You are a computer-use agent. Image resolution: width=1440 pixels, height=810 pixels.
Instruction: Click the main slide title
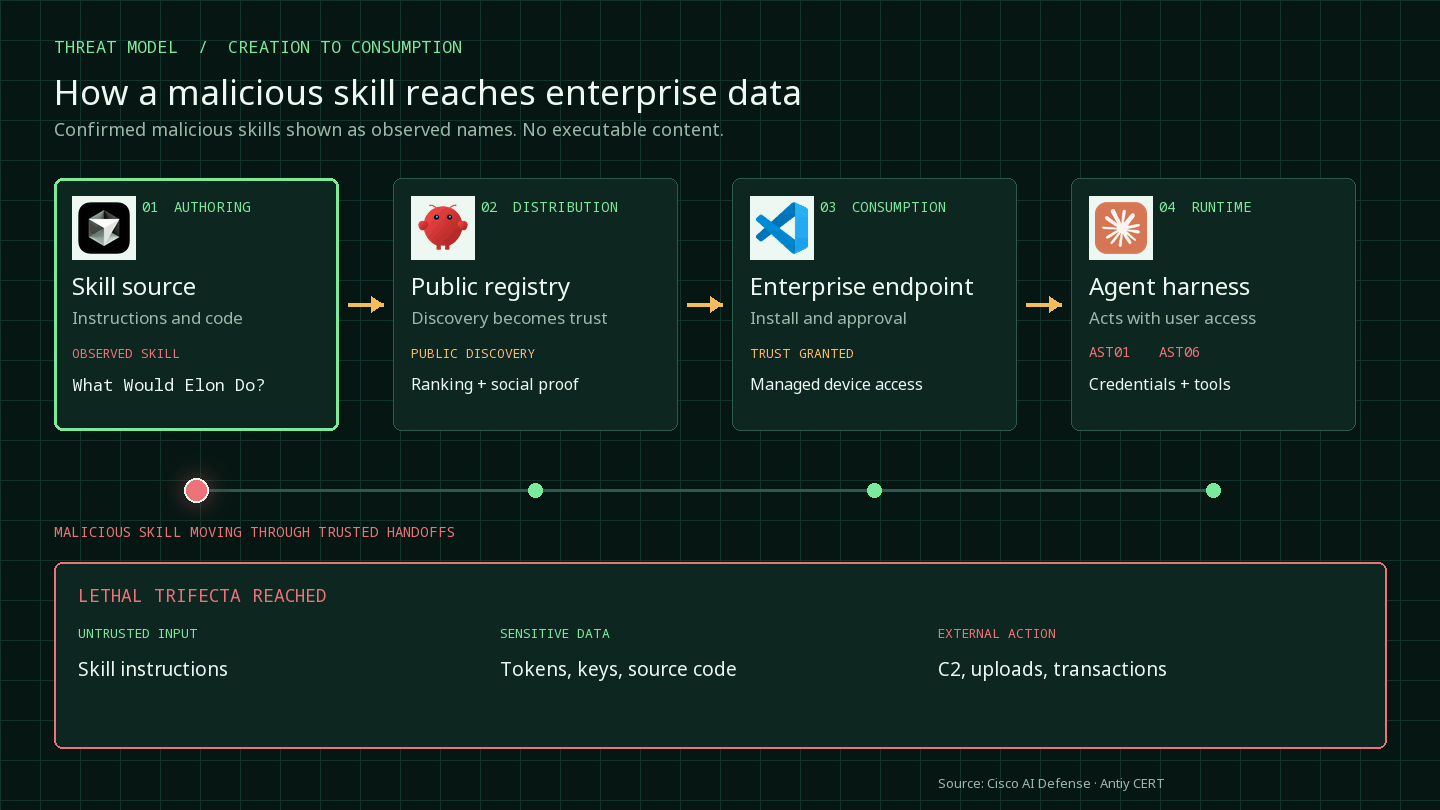tap(428, 92)
